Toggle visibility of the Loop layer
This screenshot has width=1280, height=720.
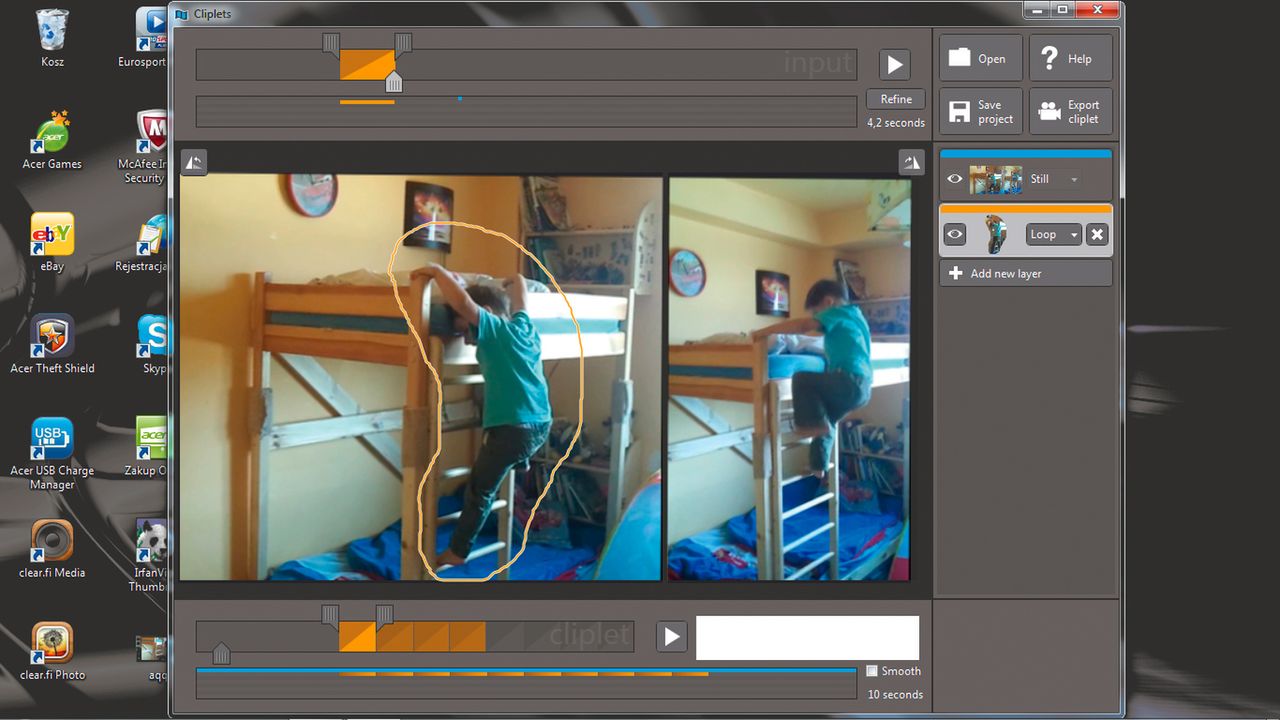(955, 234)
